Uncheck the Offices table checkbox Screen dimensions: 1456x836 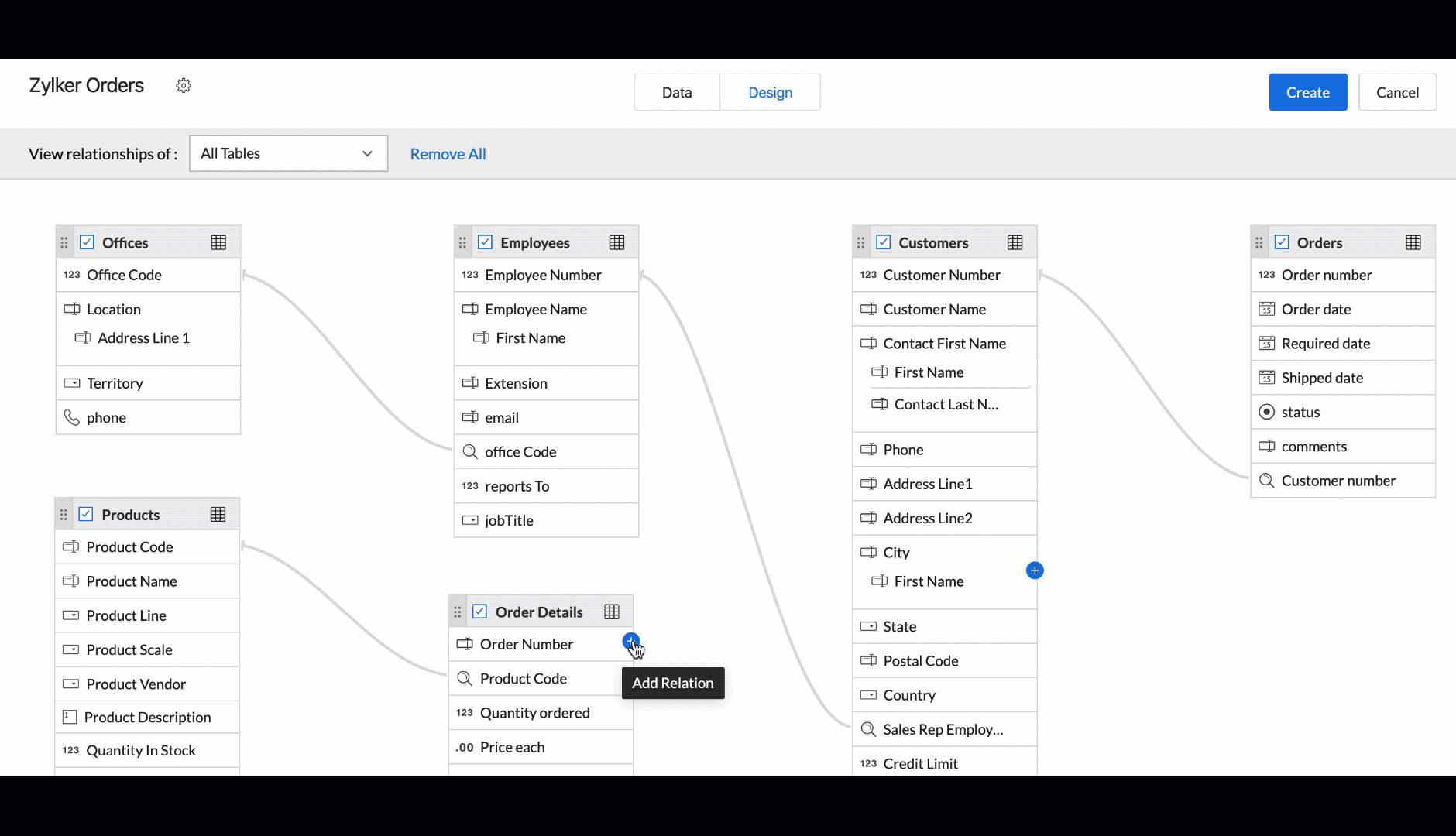coord(88,243)
